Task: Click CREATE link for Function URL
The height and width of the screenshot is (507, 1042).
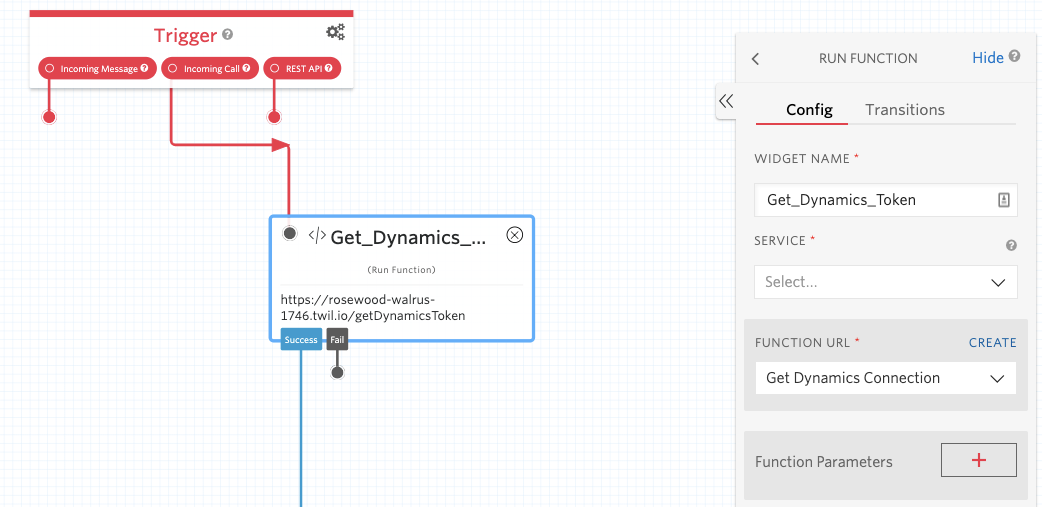Action: coord(992,342)
